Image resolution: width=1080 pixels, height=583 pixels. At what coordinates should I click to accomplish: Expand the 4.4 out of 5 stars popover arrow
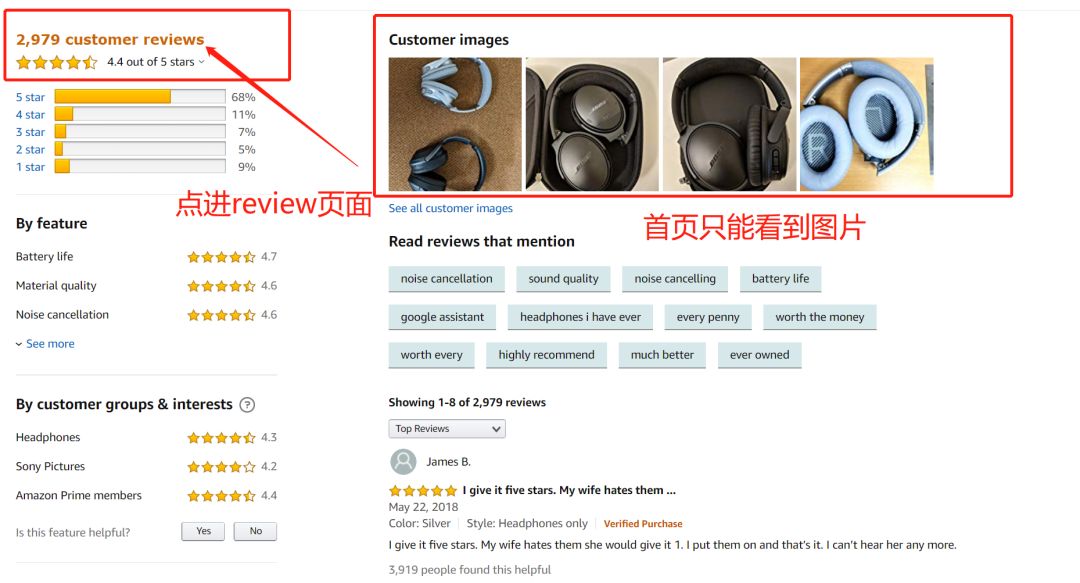point(202,62)
